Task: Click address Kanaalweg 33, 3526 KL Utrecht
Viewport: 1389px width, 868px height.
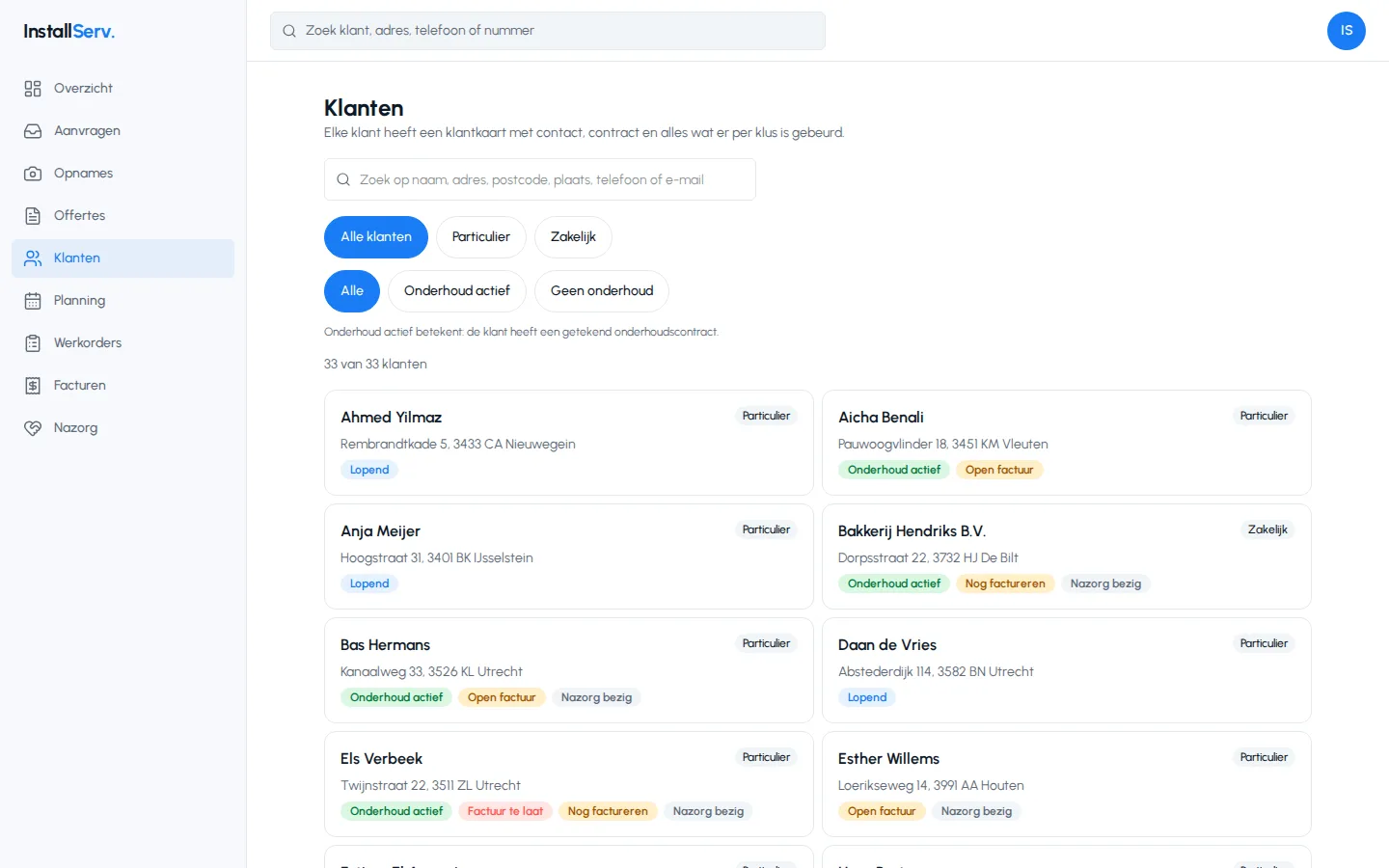Action: pyautogui.click(x=431, y=671)
